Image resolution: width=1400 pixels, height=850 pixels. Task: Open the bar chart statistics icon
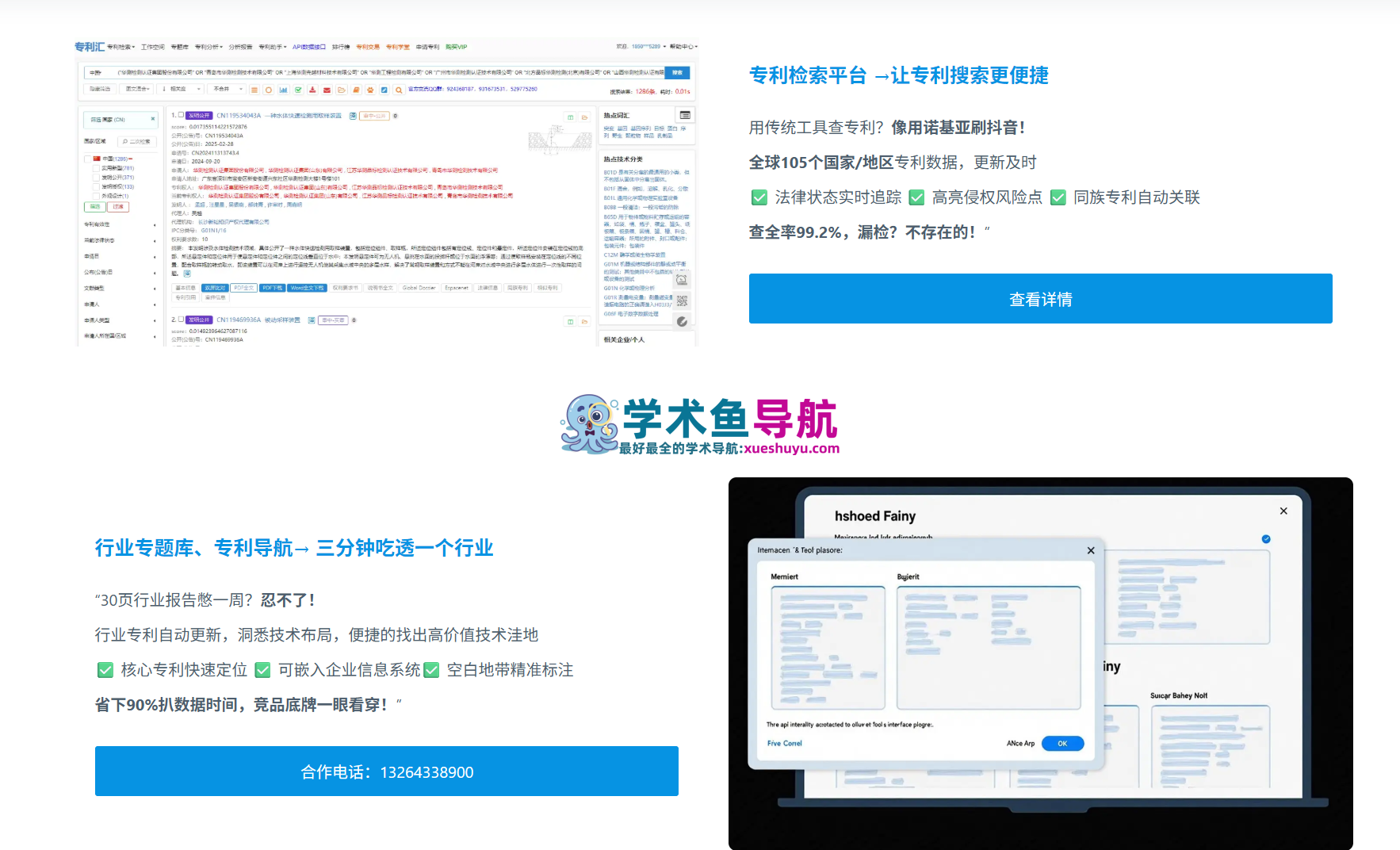pyautogui.click(x=283, y=90)
